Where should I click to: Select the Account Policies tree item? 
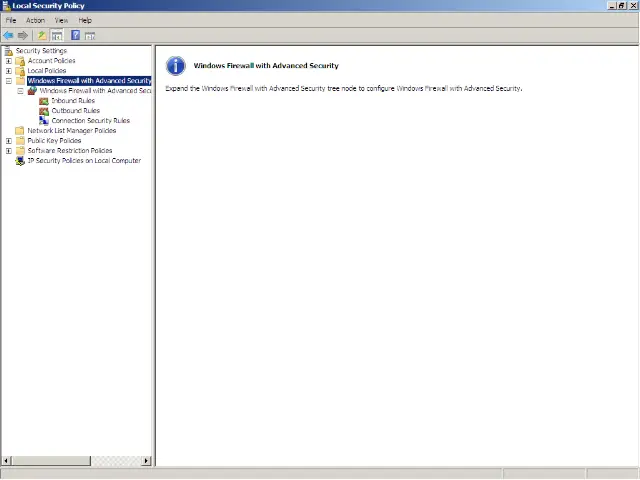[x=51, y=61]
